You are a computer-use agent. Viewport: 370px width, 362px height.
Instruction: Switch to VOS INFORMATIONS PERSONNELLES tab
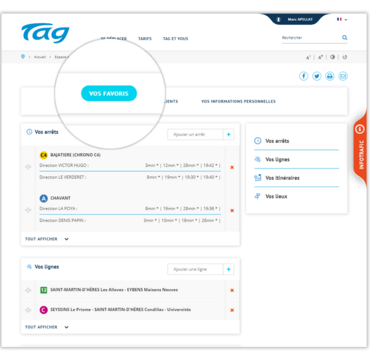tap(238, 101)
